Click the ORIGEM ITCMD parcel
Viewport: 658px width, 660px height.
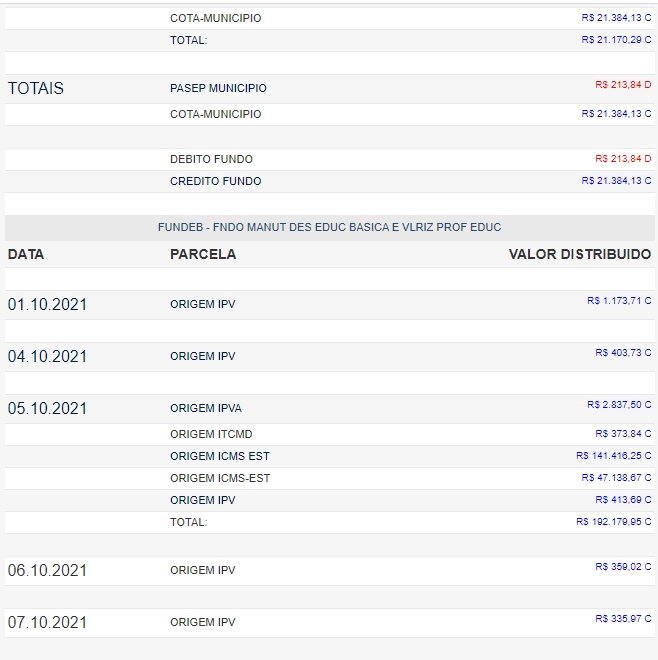tap(211, 434)
